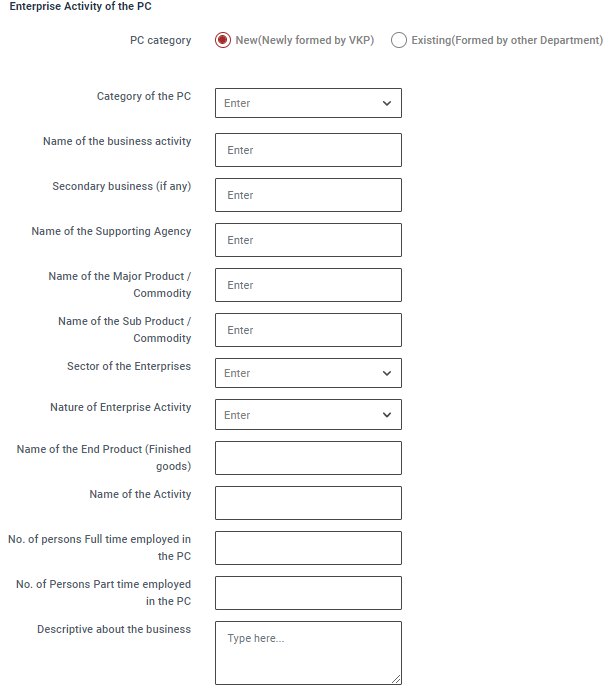This screenshot has width=607, height=688.
Task: Click the textarea resize handle corner
Action: (x=396, y=679)
